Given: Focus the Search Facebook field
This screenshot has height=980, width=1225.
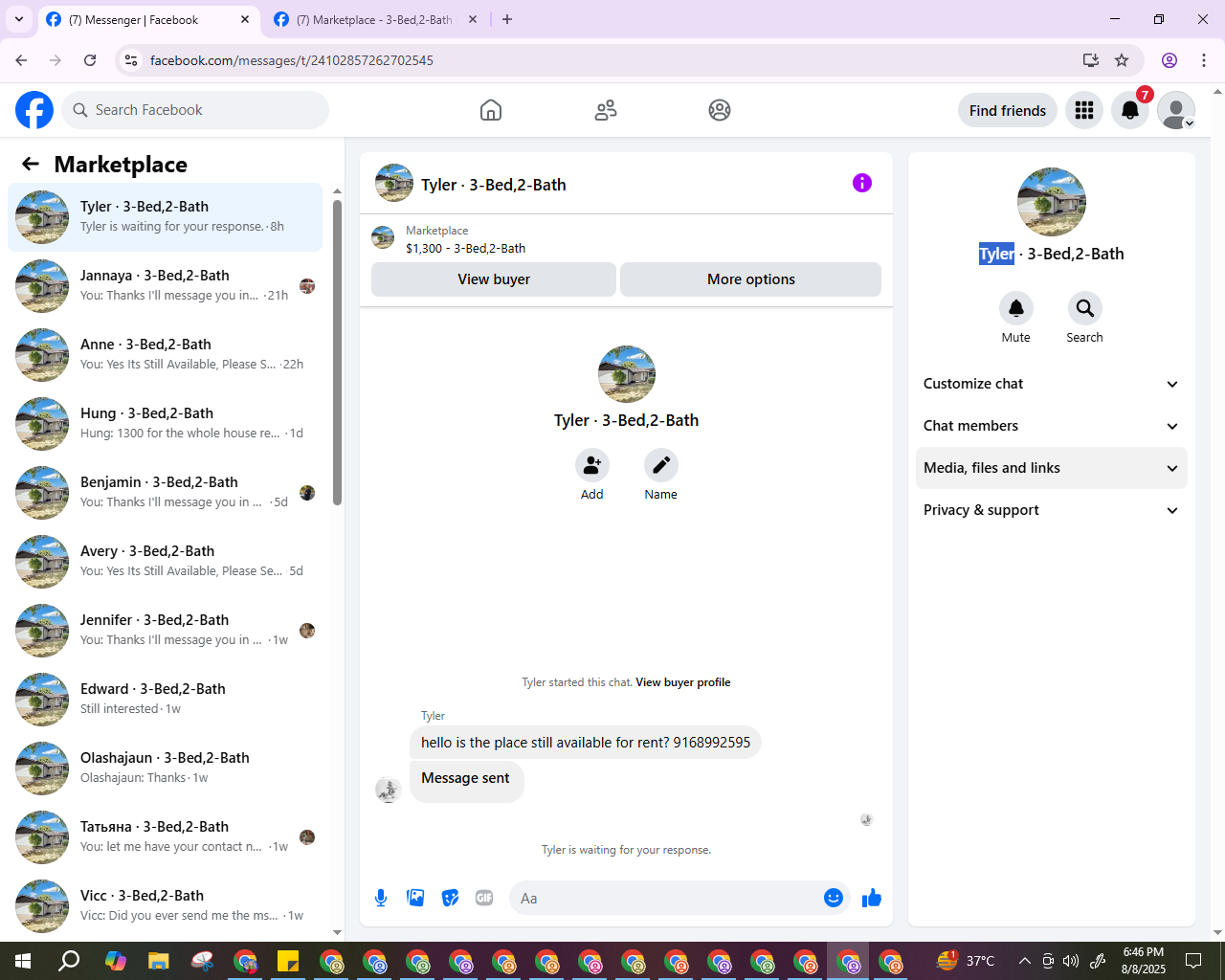Looking at the screenshot, I should point(195,110).
